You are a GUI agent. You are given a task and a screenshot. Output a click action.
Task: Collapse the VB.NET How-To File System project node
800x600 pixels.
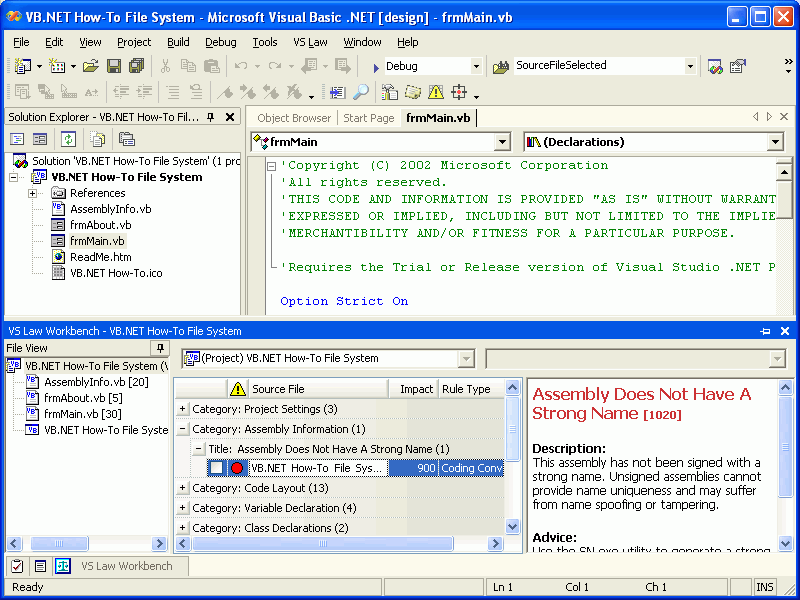tap(13, 178)
